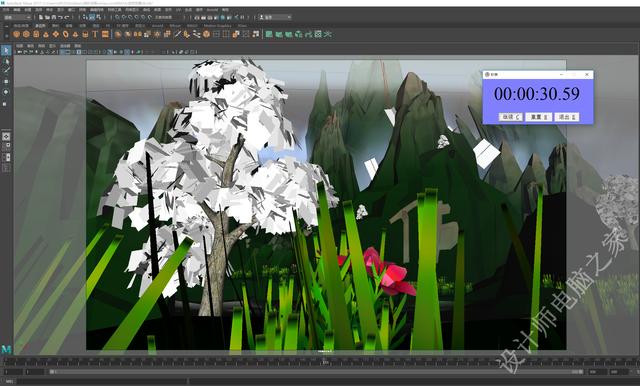Image resolution: width=640 pixels, height=386 pixels.
Task: Click the timer display 00:00:30.59
Action: [537, 94]
